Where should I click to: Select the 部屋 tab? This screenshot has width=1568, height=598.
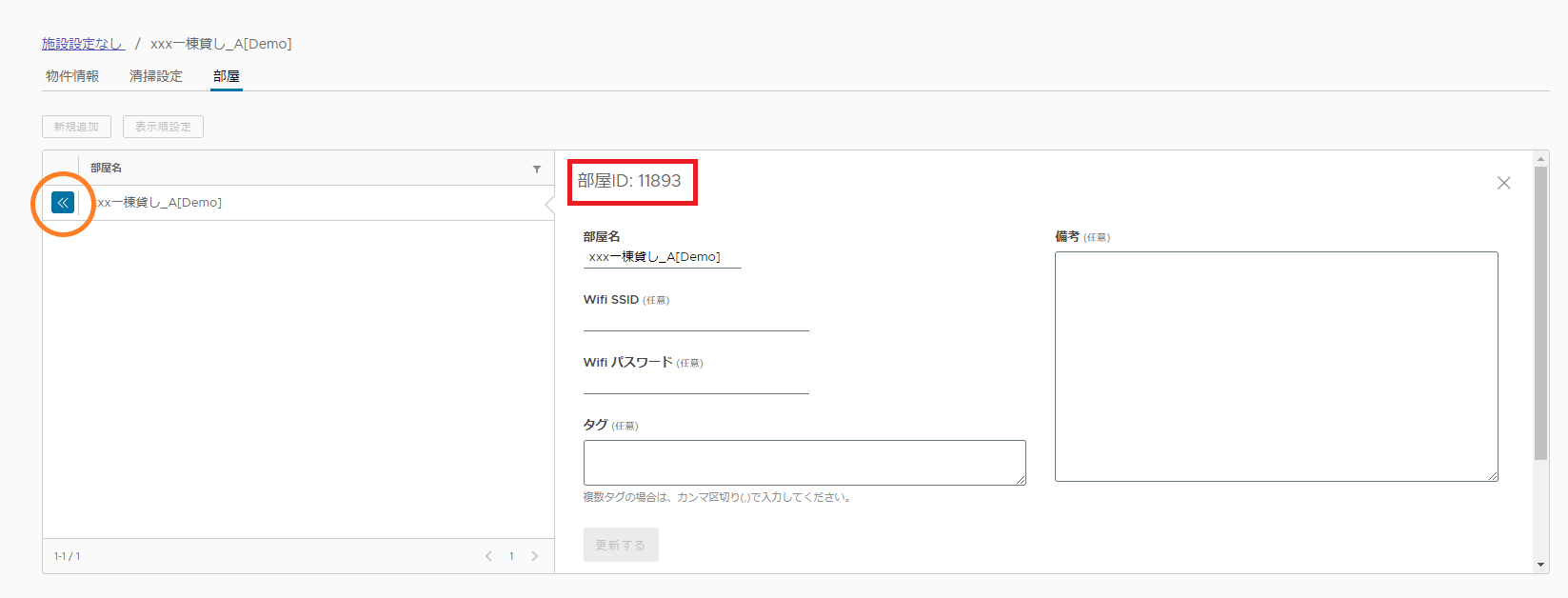point(227,76)
